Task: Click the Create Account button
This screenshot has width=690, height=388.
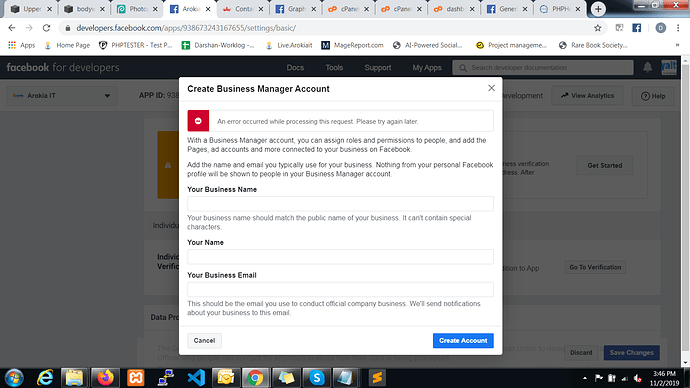Action: [x=463, y=340]
